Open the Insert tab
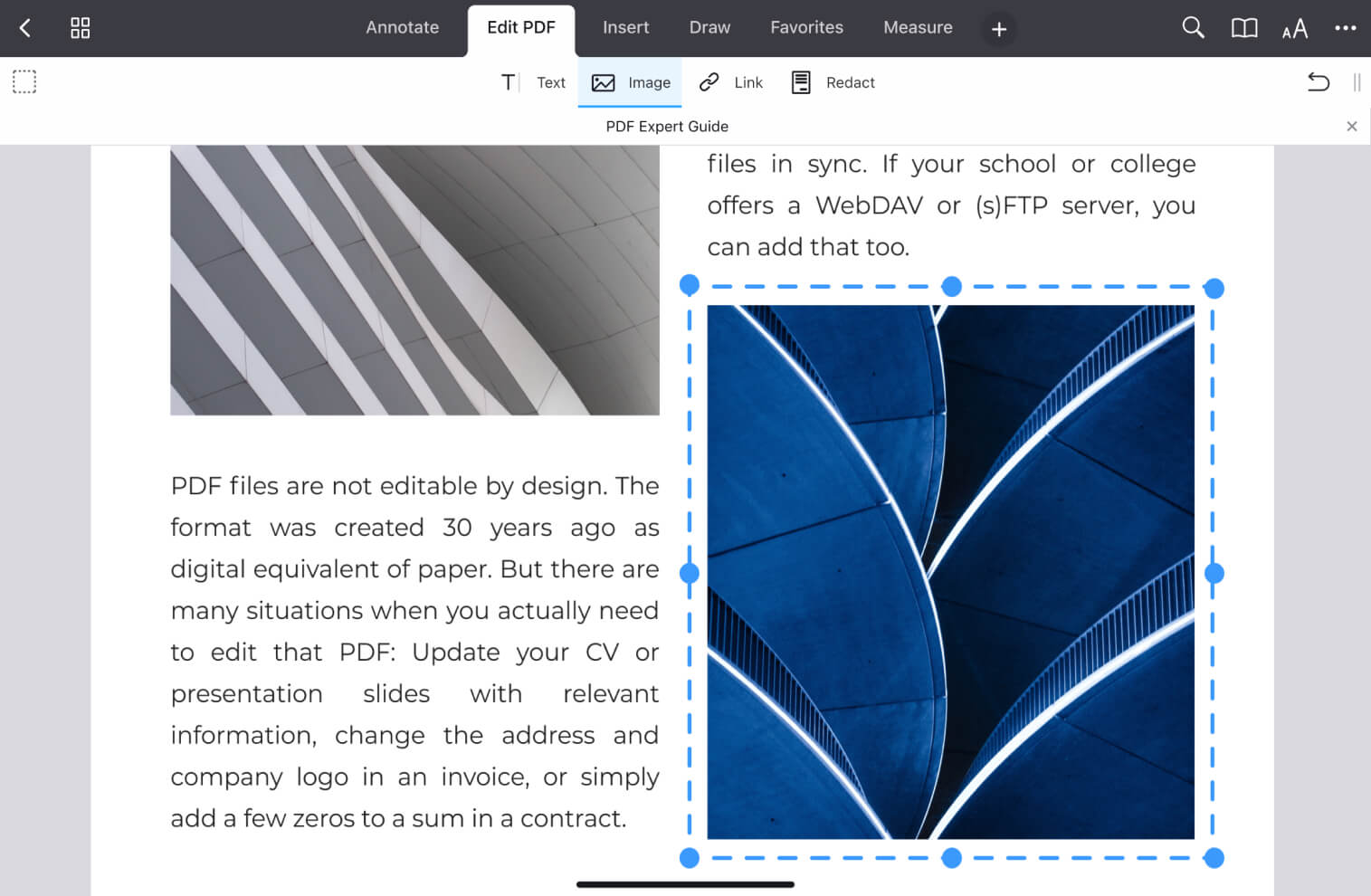1371x896 pixels. coord(625,28)
